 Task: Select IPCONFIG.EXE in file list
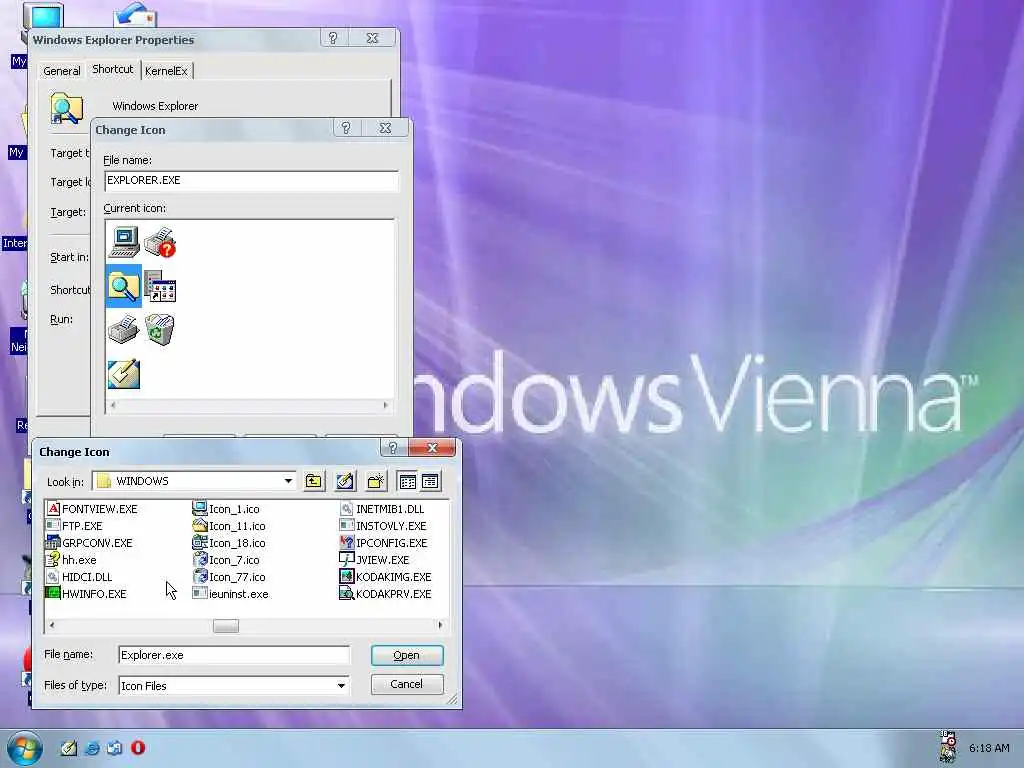383,543
